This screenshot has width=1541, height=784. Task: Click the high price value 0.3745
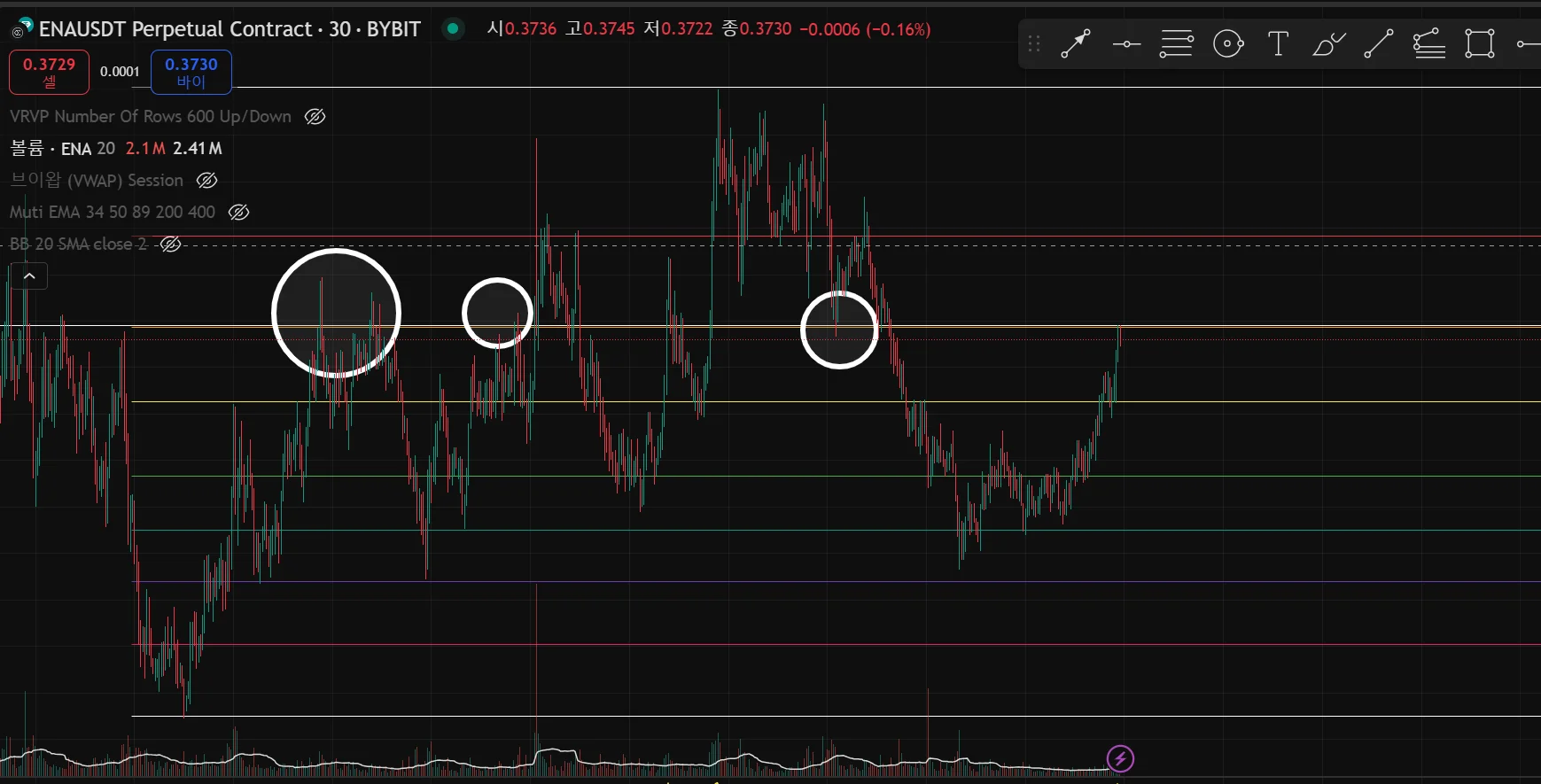pos(609,28)
